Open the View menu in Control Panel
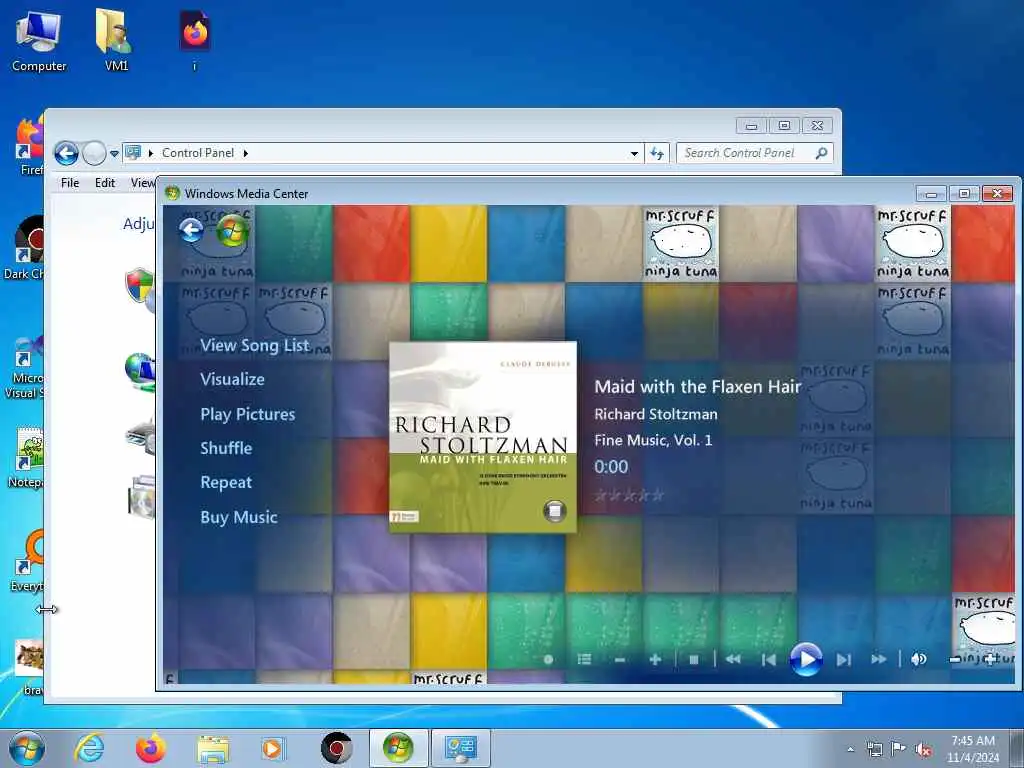Screen dimensions: 1024x768 [x=142, y=183]
